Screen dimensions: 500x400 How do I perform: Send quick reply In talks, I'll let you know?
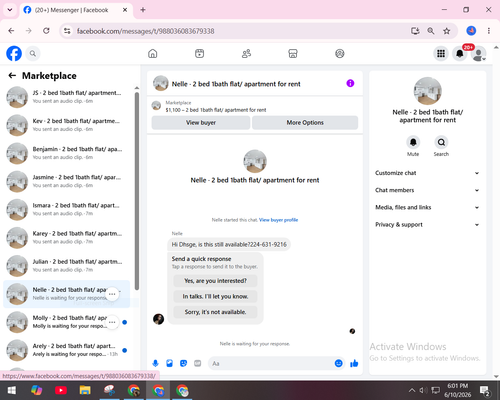(x=215, y=296)
